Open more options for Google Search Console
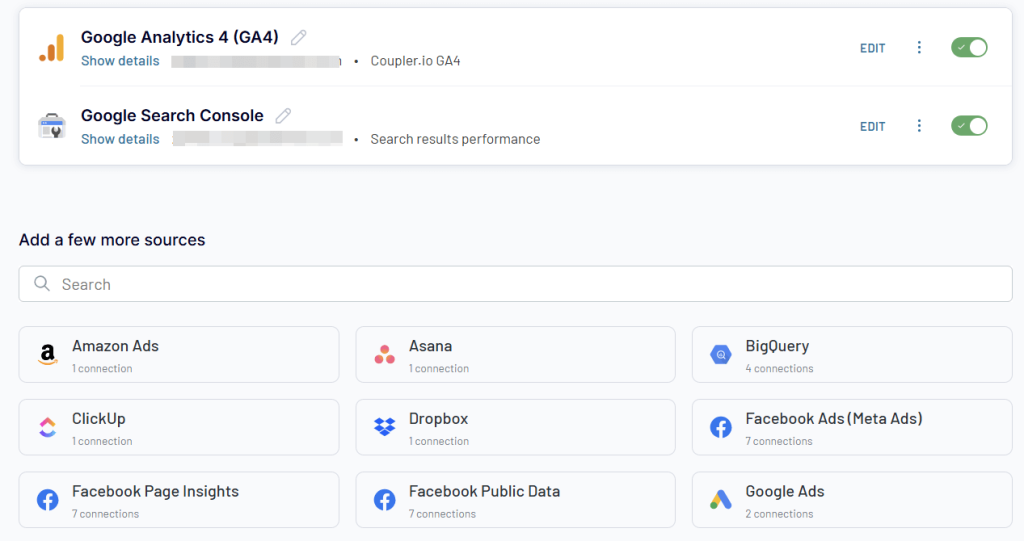1024x541 pixels. pyautogui.click(x=919, y=125)
